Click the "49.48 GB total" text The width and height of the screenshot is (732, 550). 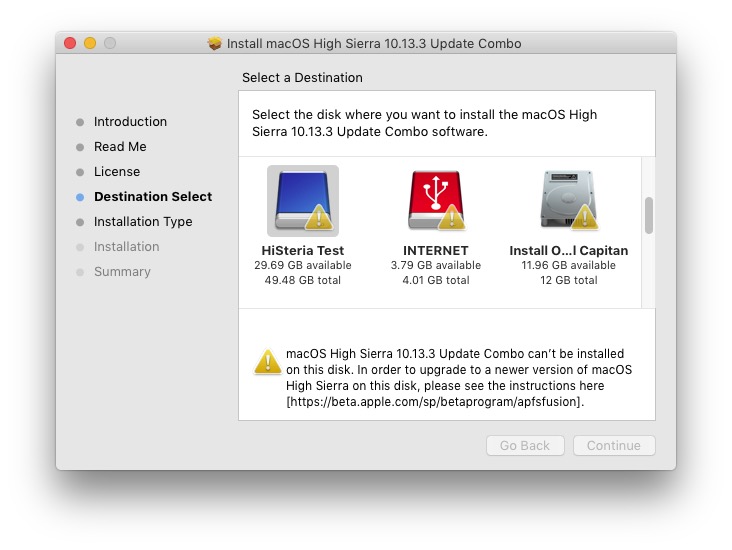tap(303, 280)
